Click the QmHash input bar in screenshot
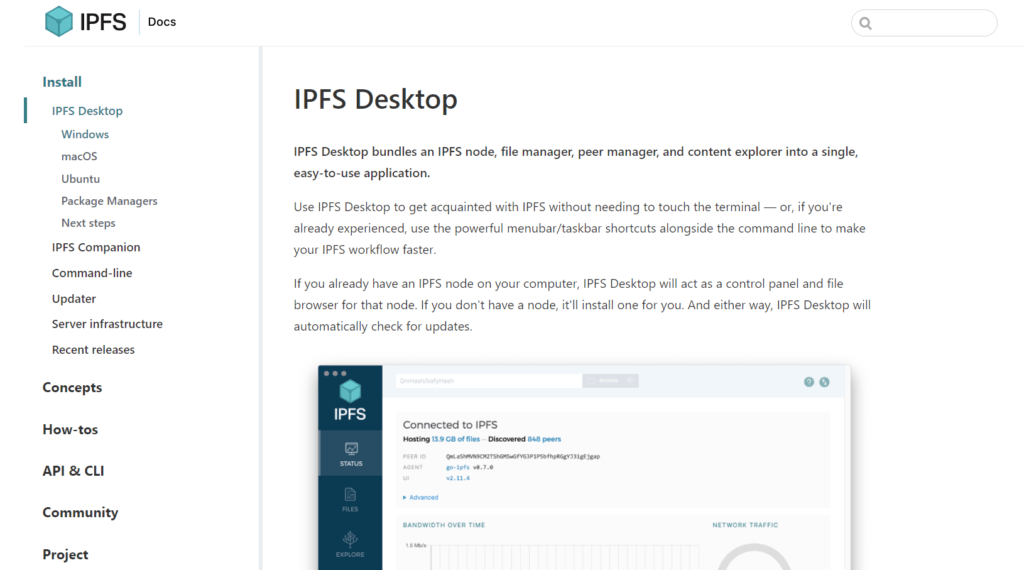This screenshot has width=1024, height=570. tap(488, 381)
